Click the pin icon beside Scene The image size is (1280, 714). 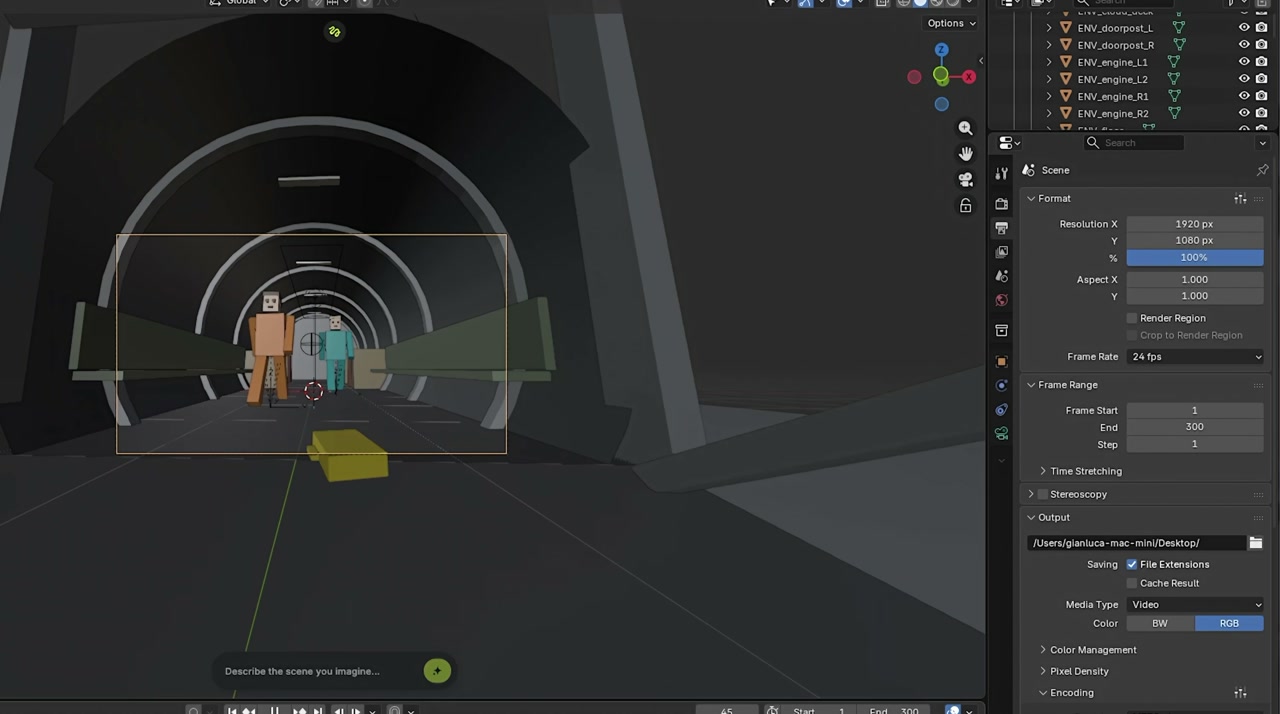(x=1262, y=170)
